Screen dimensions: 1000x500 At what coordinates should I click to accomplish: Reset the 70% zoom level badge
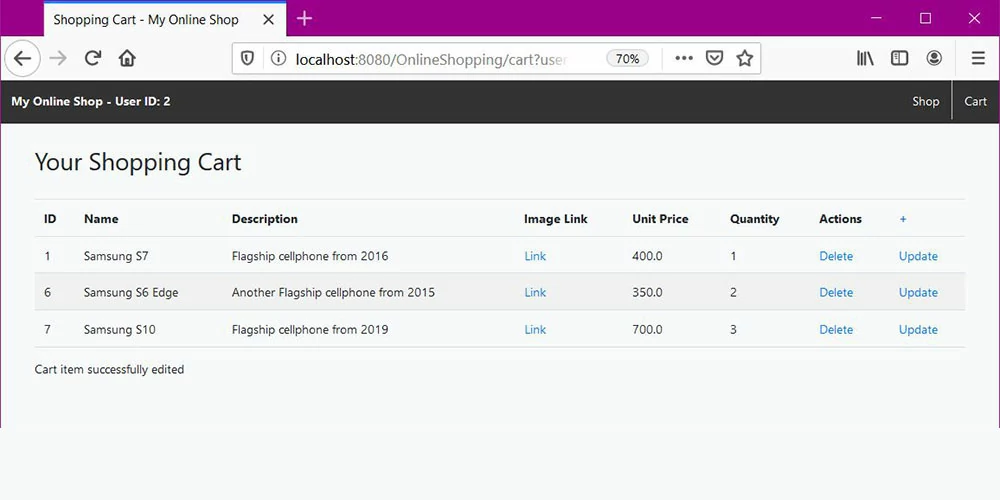click(628, 59)
